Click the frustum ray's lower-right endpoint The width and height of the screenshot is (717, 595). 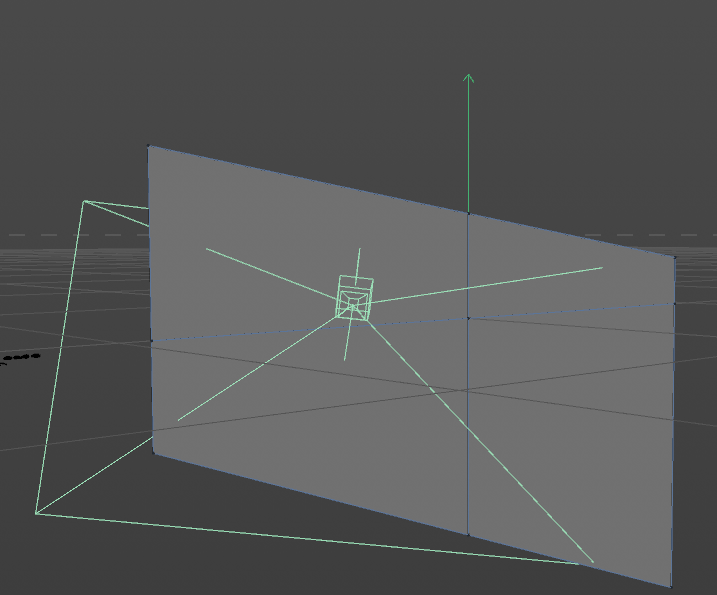coord(593,562)
